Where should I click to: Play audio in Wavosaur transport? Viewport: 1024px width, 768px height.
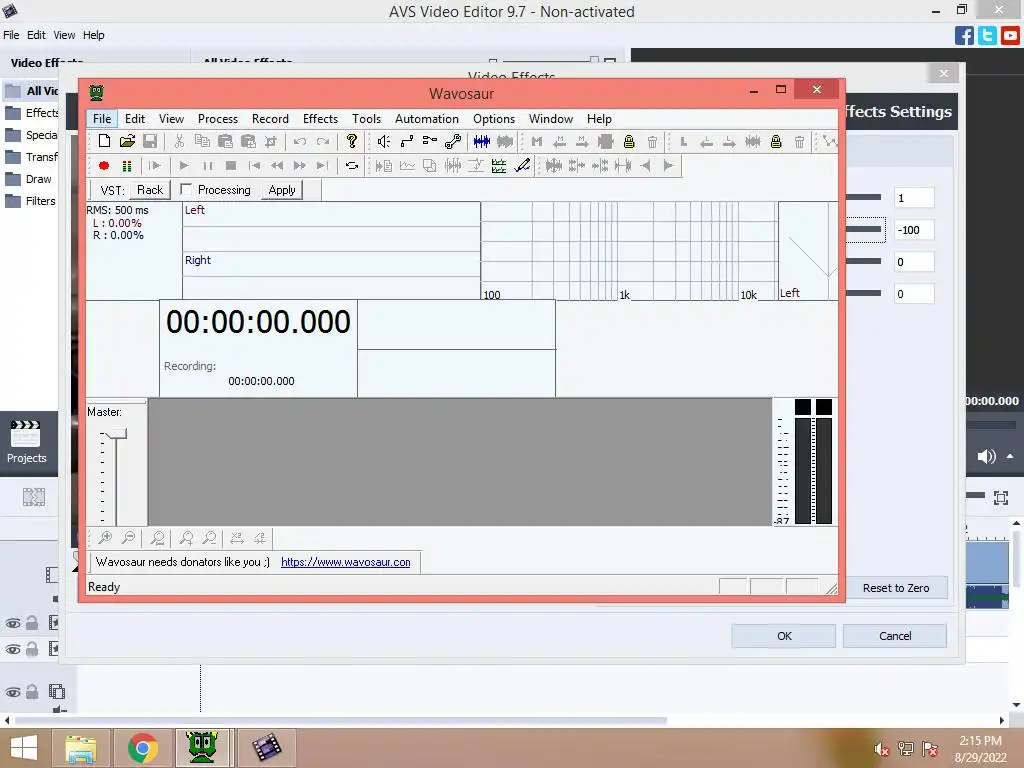coord(184,166)
